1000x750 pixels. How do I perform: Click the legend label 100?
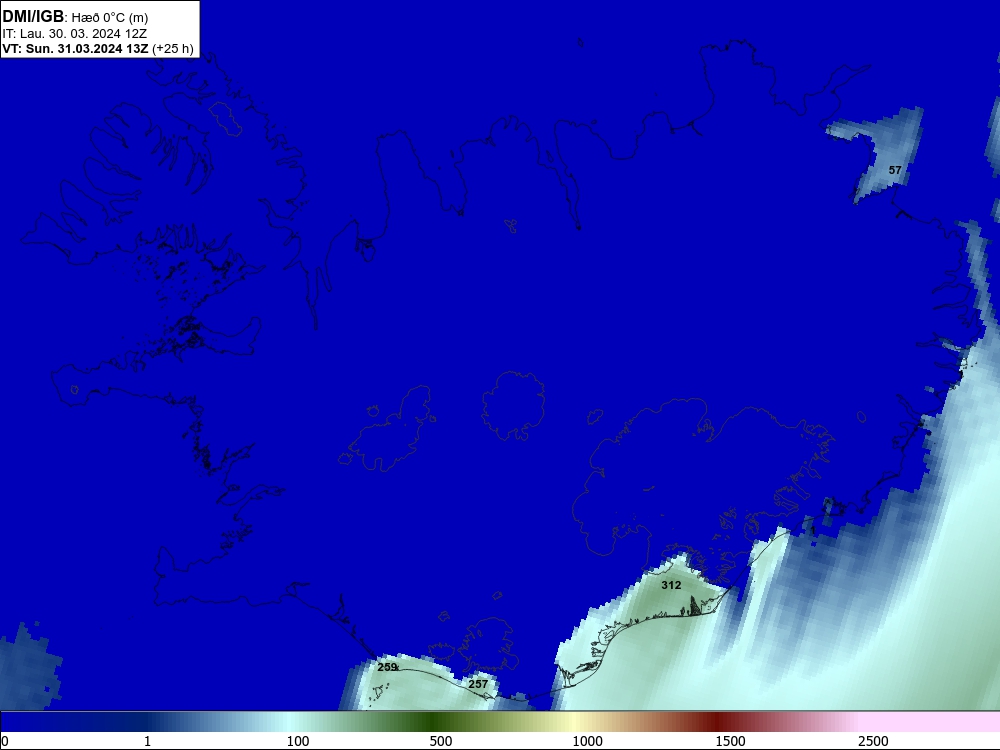click(298, 741)
